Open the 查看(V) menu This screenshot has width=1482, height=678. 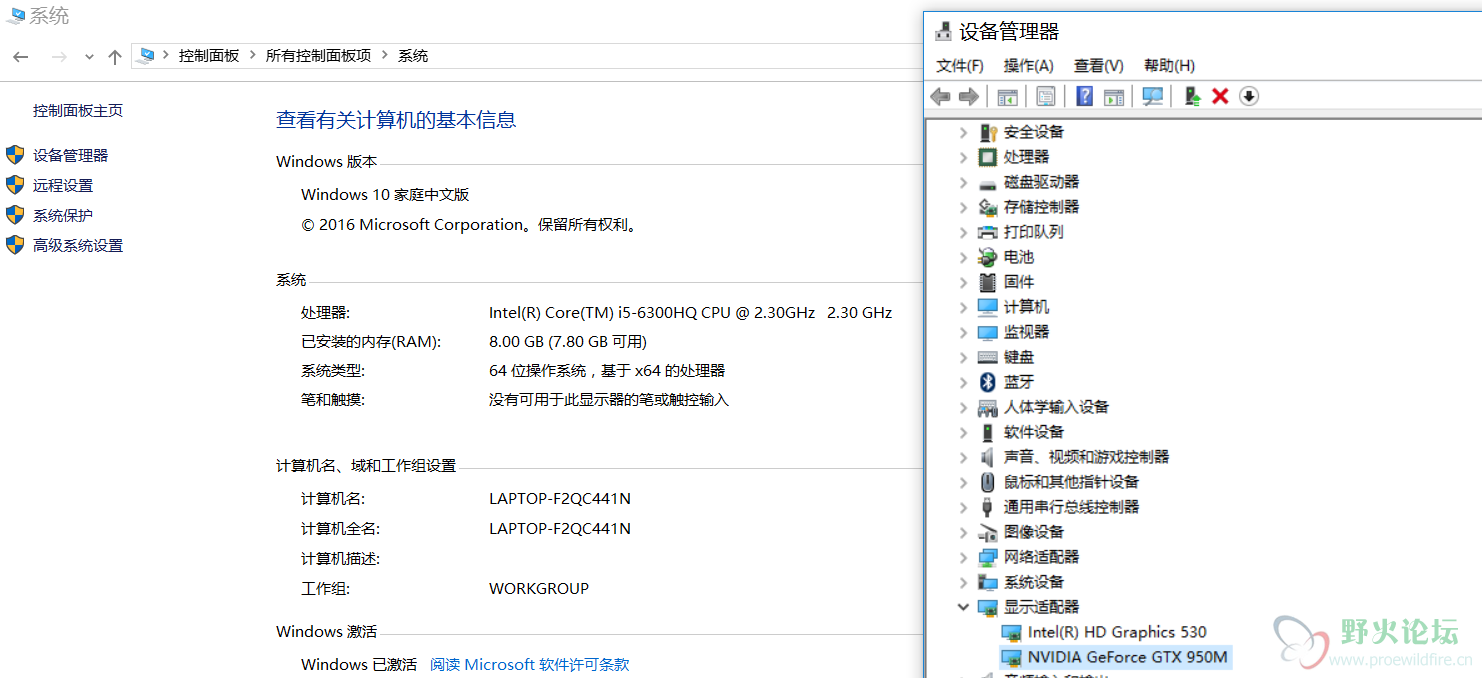pos(1099,65)
